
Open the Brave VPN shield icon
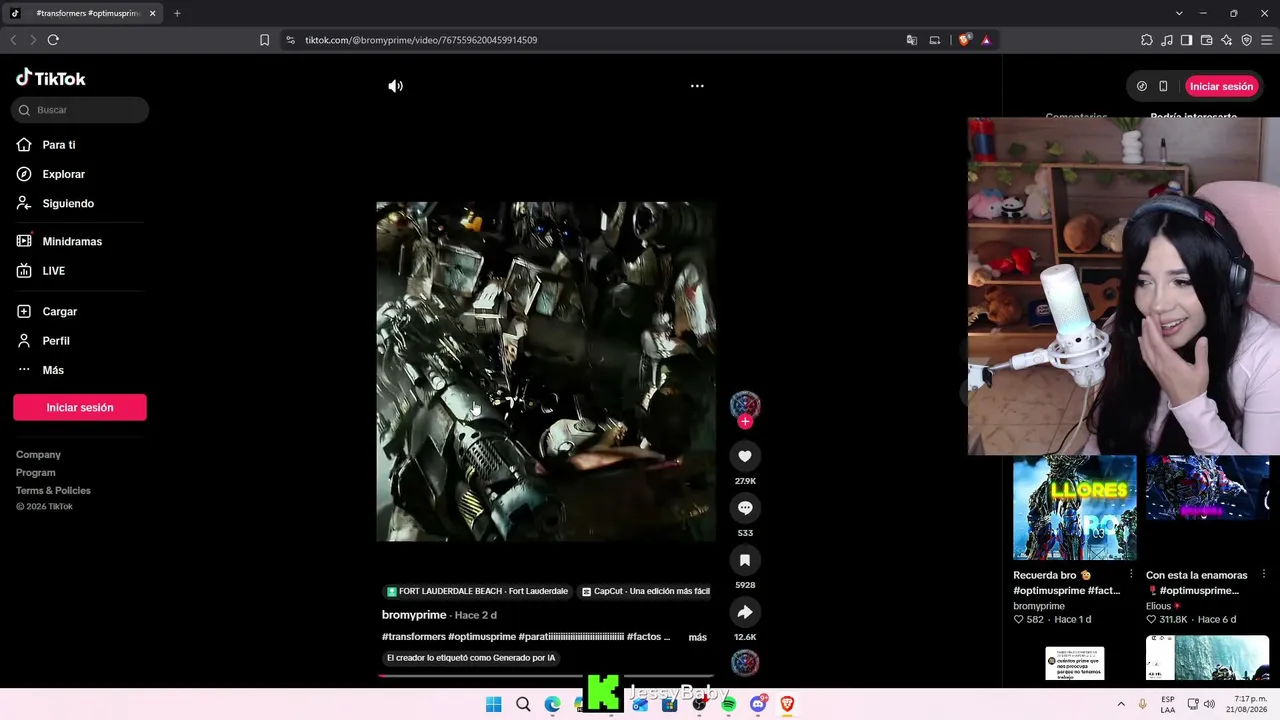(x=1247, y=40)
